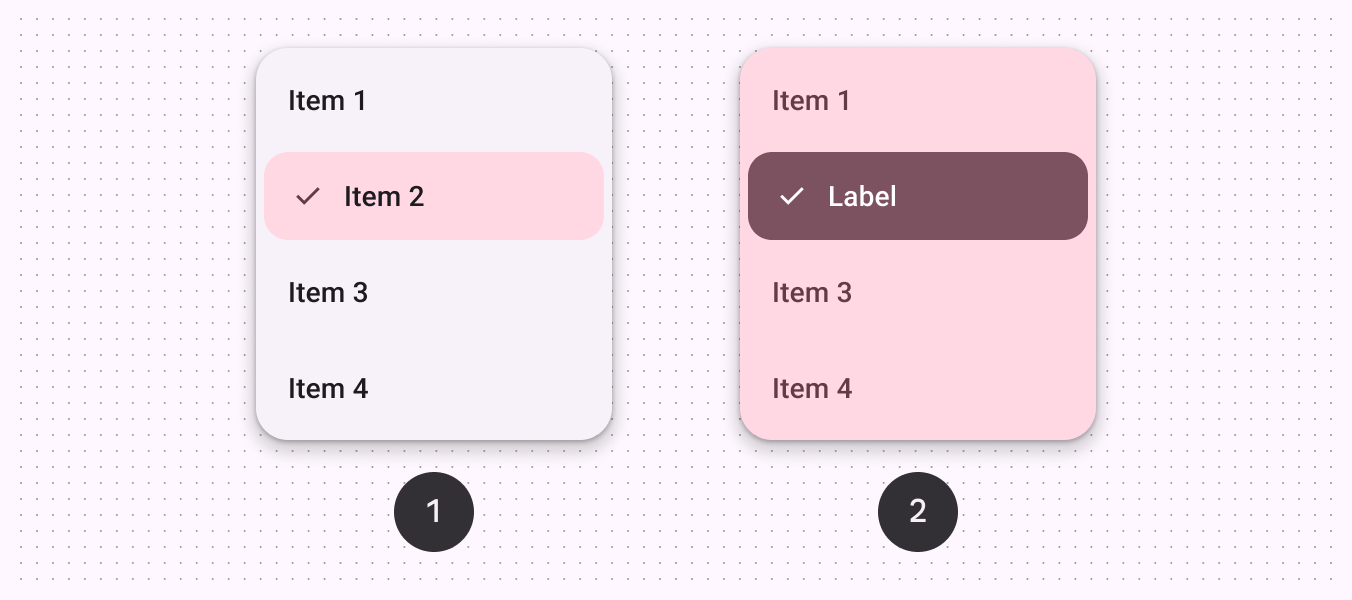This screenshot has height=600, width=1352.
Task: Pick Item 4 in the pink menu
Action: 812,389
